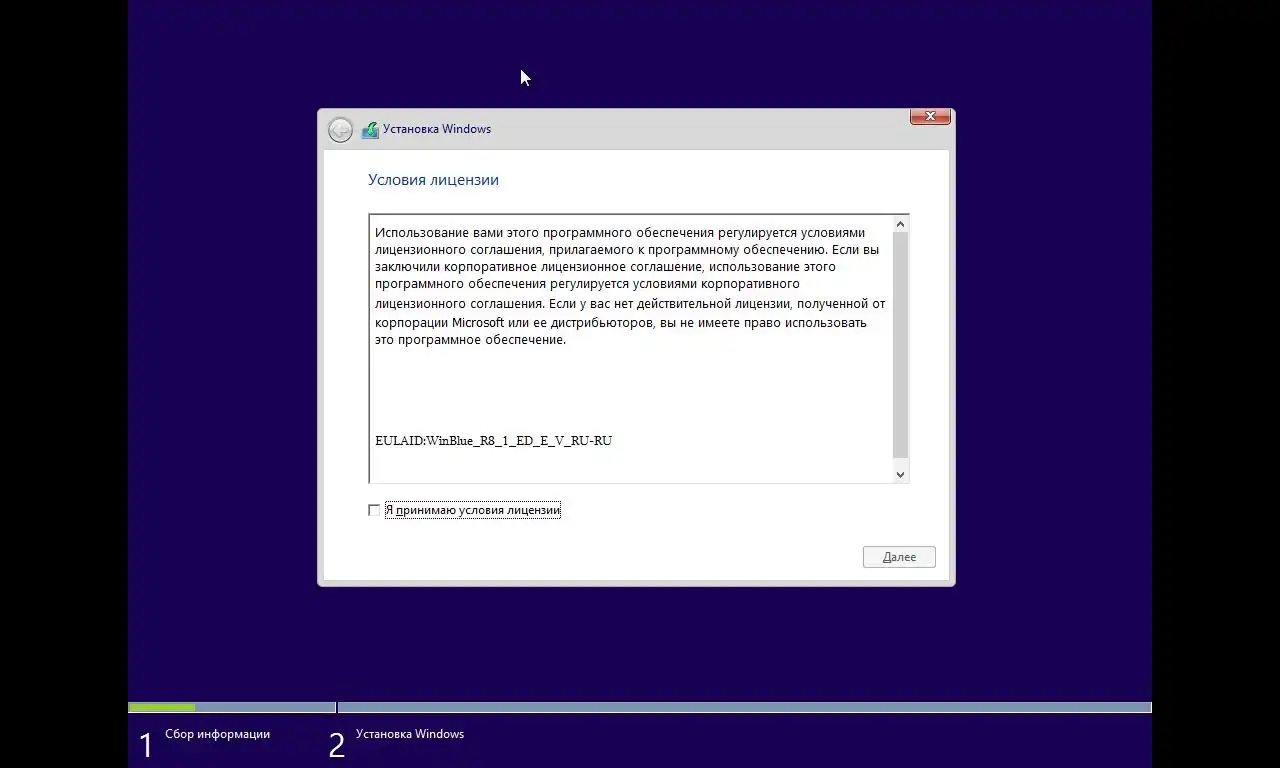Image resolution: width=1280 pixels, height=768 pixels.
Task: Click the 'Установка Windows' step 2 label
Action: coord(410,734)
